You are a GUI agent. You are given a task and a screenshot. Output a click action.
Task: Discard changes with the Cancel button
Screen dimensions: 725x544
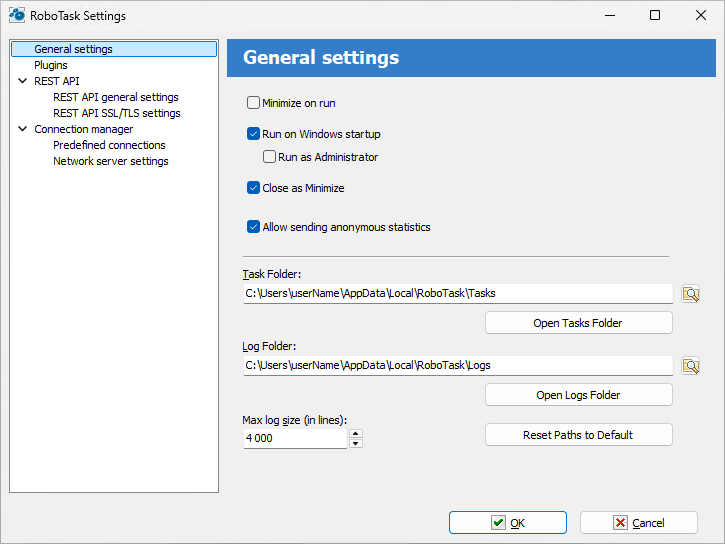[639, 523]
